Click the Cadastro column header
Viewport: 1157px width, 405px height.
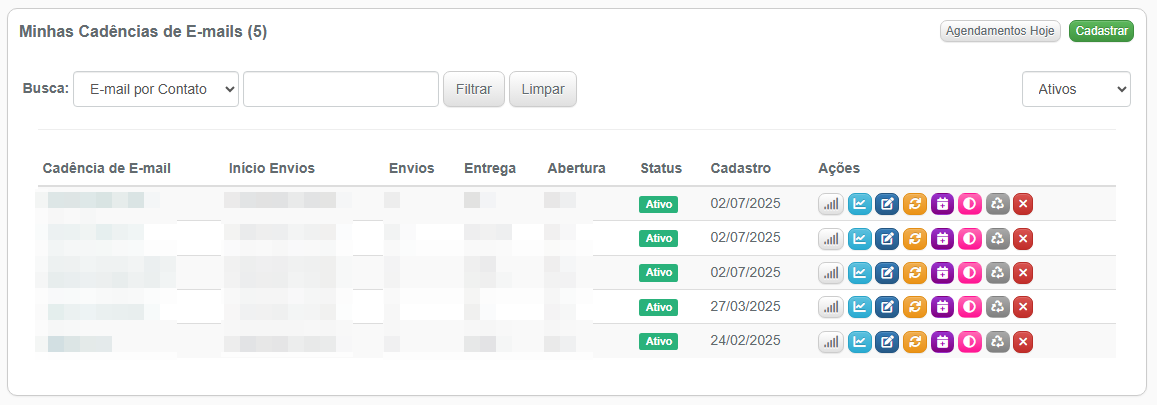pos(740,168)
